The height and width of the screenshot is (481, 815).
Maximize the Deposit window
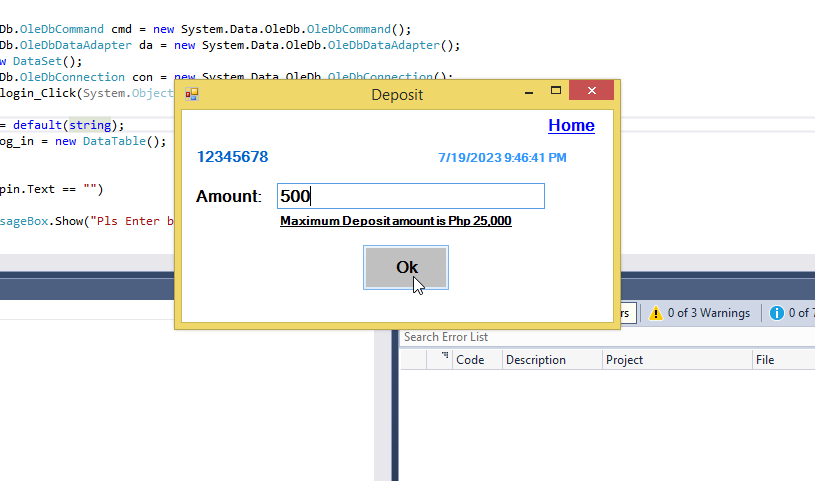tap(556, 93)
